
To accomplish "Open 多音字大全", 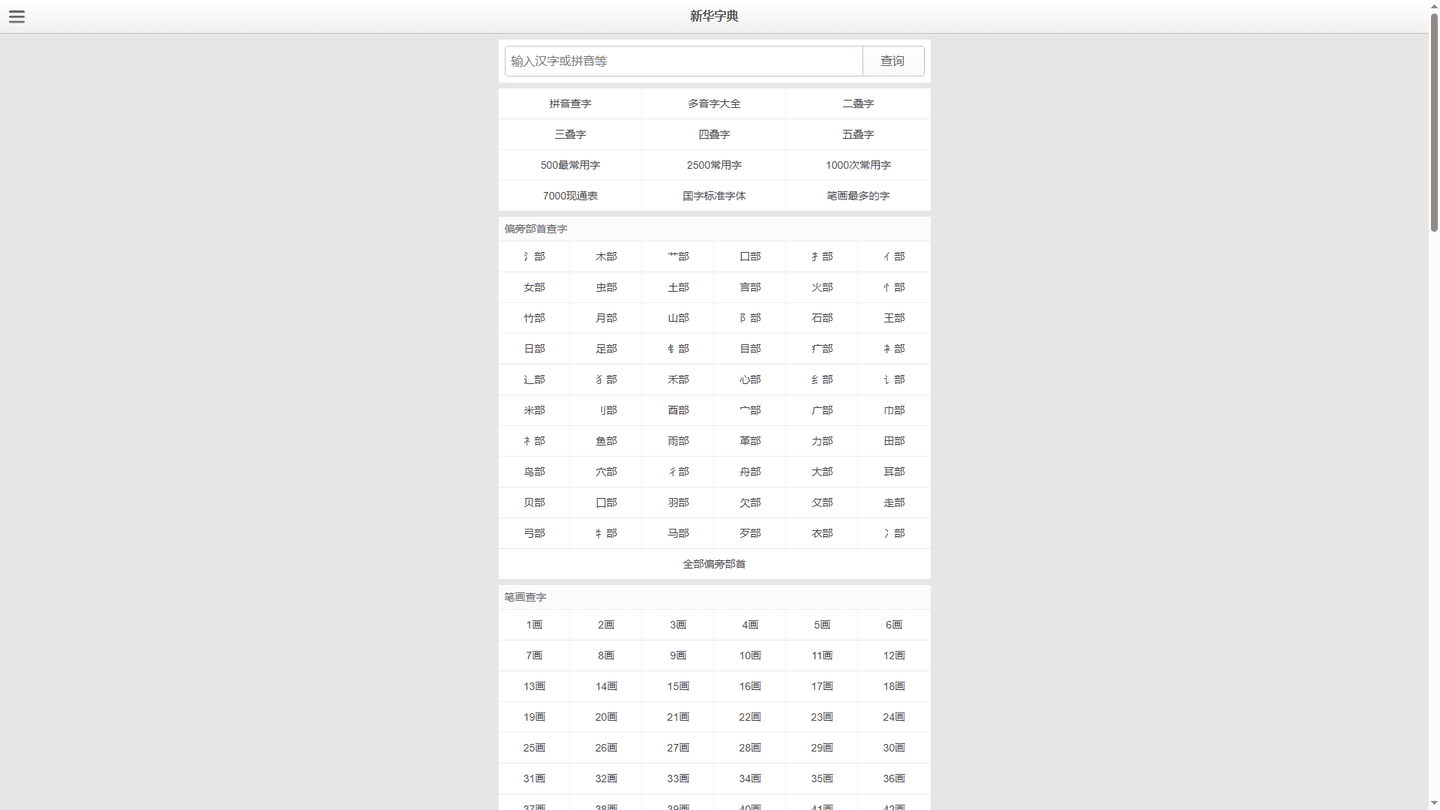I will pyautogui.click(x=714, y=104).
